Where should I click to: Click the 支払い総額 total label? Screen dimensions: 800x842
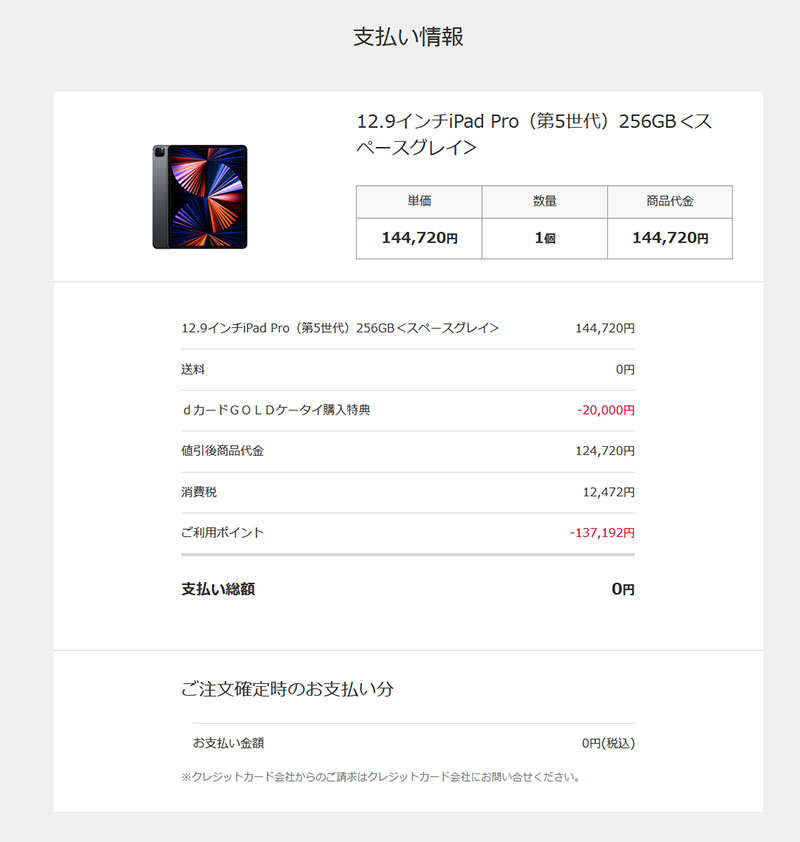pos(218,589)
